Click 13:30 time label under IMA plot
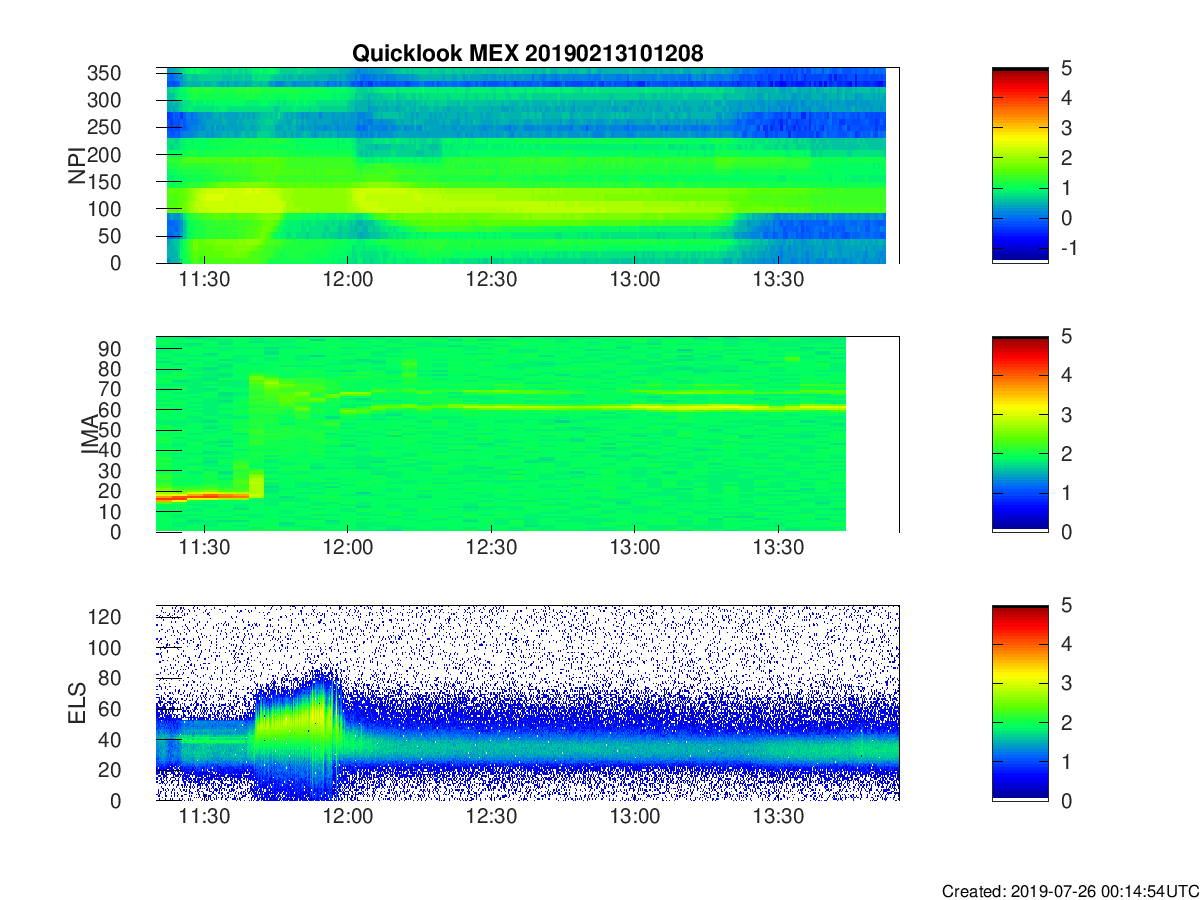Image resolution: width=1200 pixels, height=900 pixels. [779, 548]
